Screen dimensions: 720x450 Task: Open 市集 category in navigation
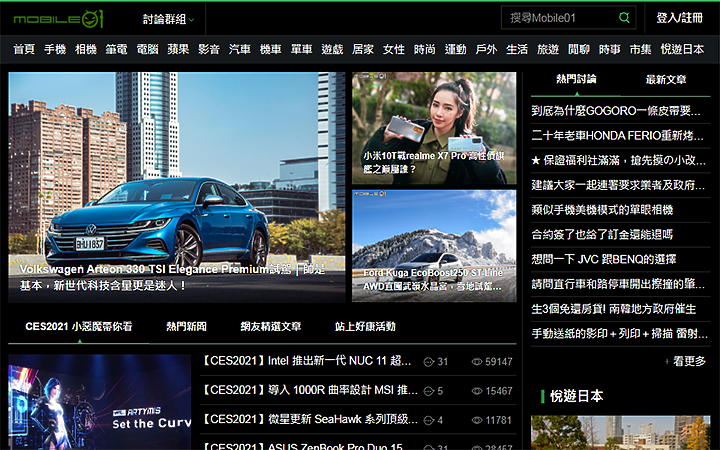tap(641, 49)
